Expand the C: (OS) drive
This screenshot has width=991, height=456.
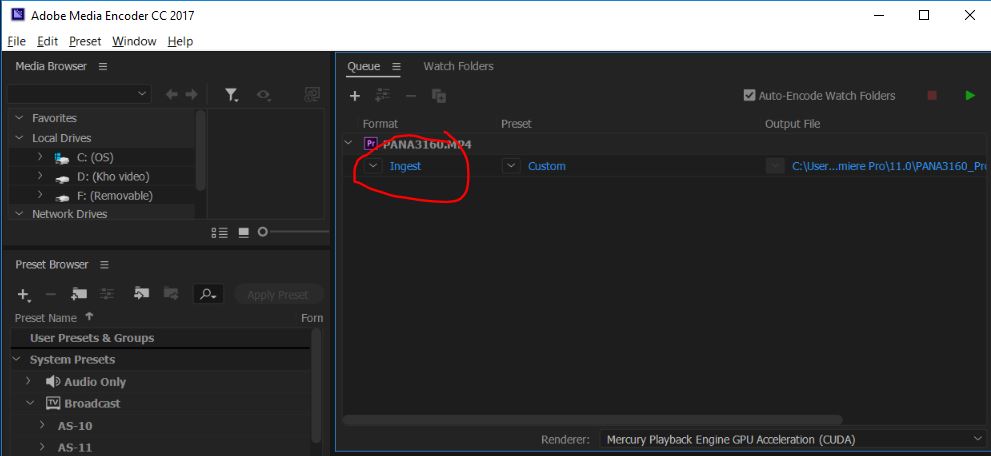tap(39, 157)
